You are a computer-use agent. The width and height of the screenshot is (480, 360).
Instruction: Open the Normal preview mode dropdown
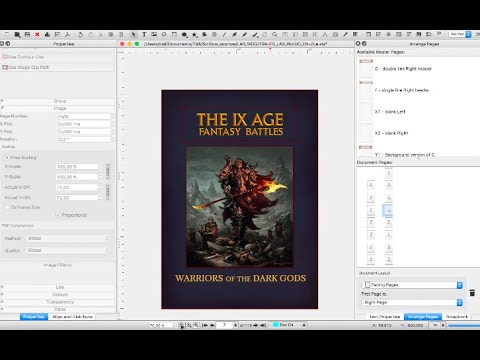(x=460, y=34)
